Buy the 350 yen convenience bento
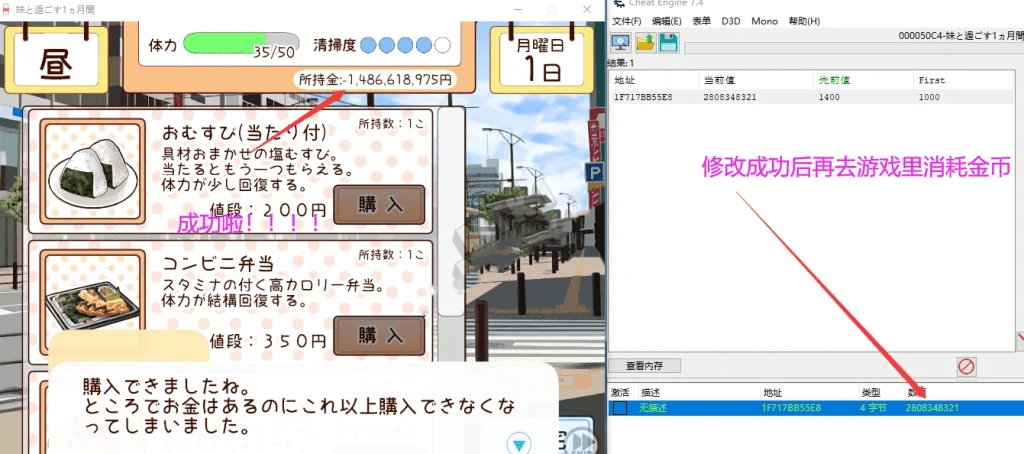The height and width of the screenshot is (454, 1024). [x=378, y=334]
